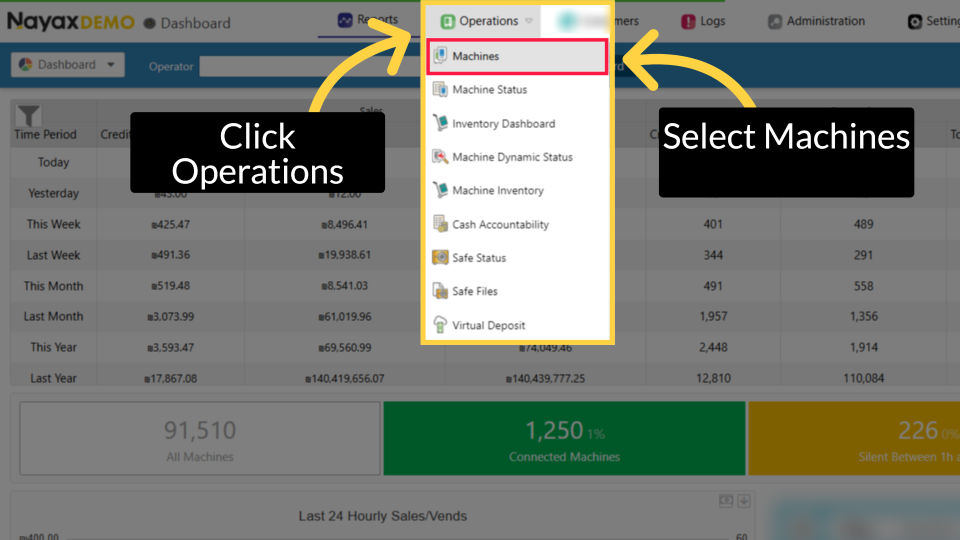The width and height of the screenshot is (960, 540).
Task: Select Machines from the Operations menu
Action: click(517, 56)
